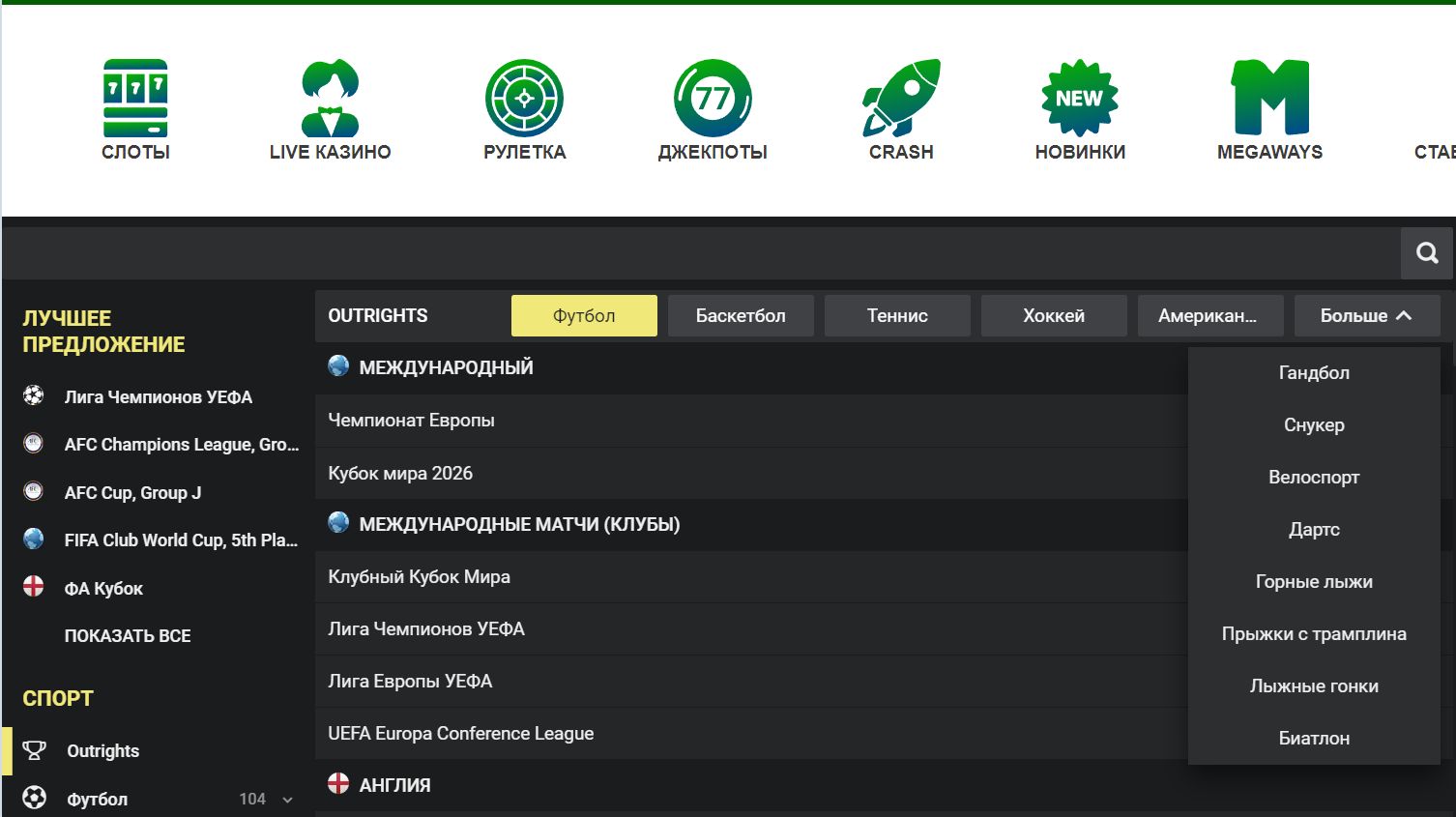This screenshot has height=817, width=1456.
Task: Click the Слоты category label
Action: (135, 152)
